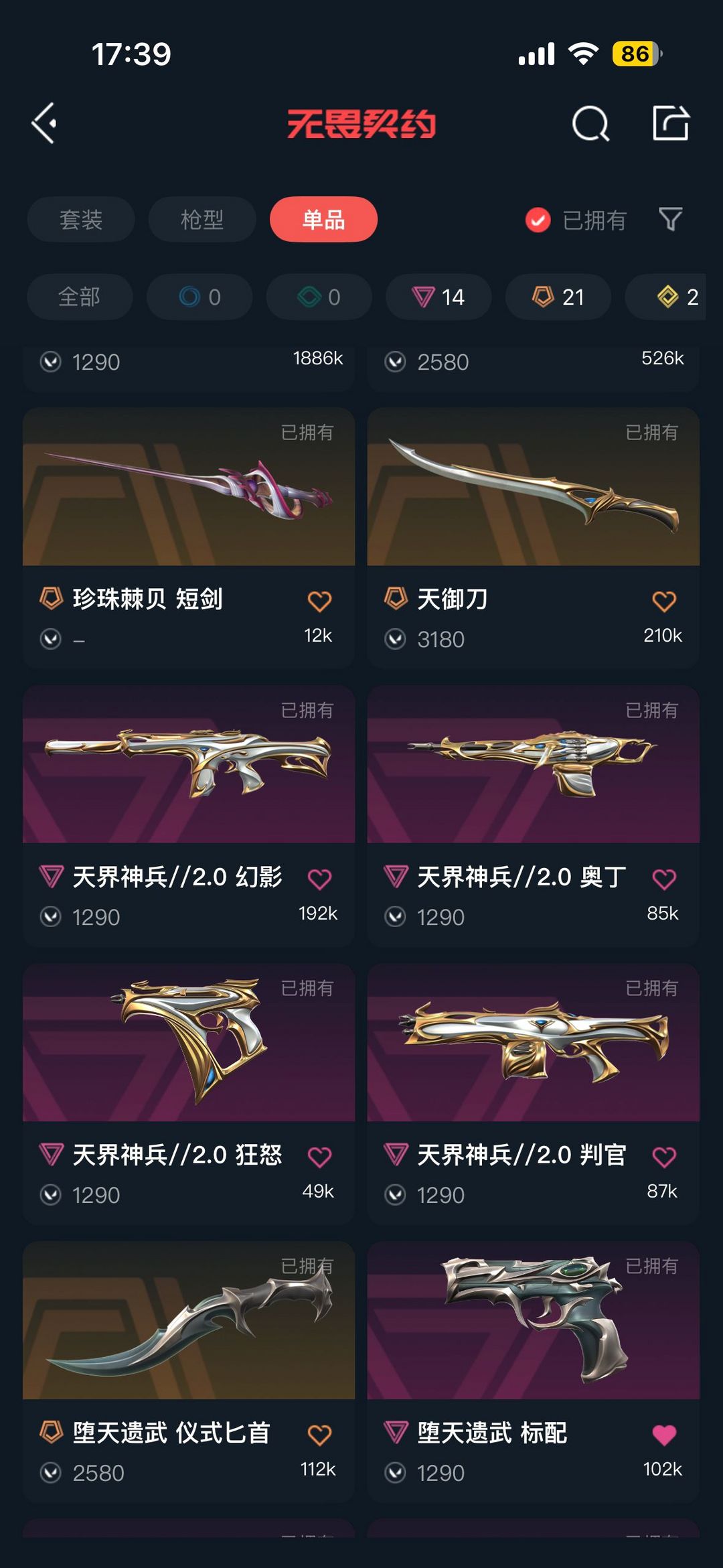Open the 天界神兵//2.0 狂怒 pistol thumbnail
The height and width of the screenshot is (1568, 723).
(189, 1042)
